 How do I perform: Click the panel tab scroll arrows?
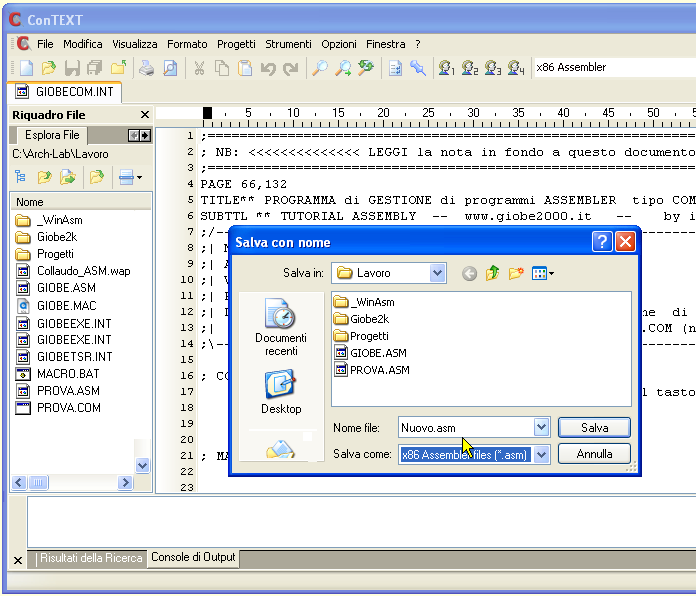click(139, 135)
